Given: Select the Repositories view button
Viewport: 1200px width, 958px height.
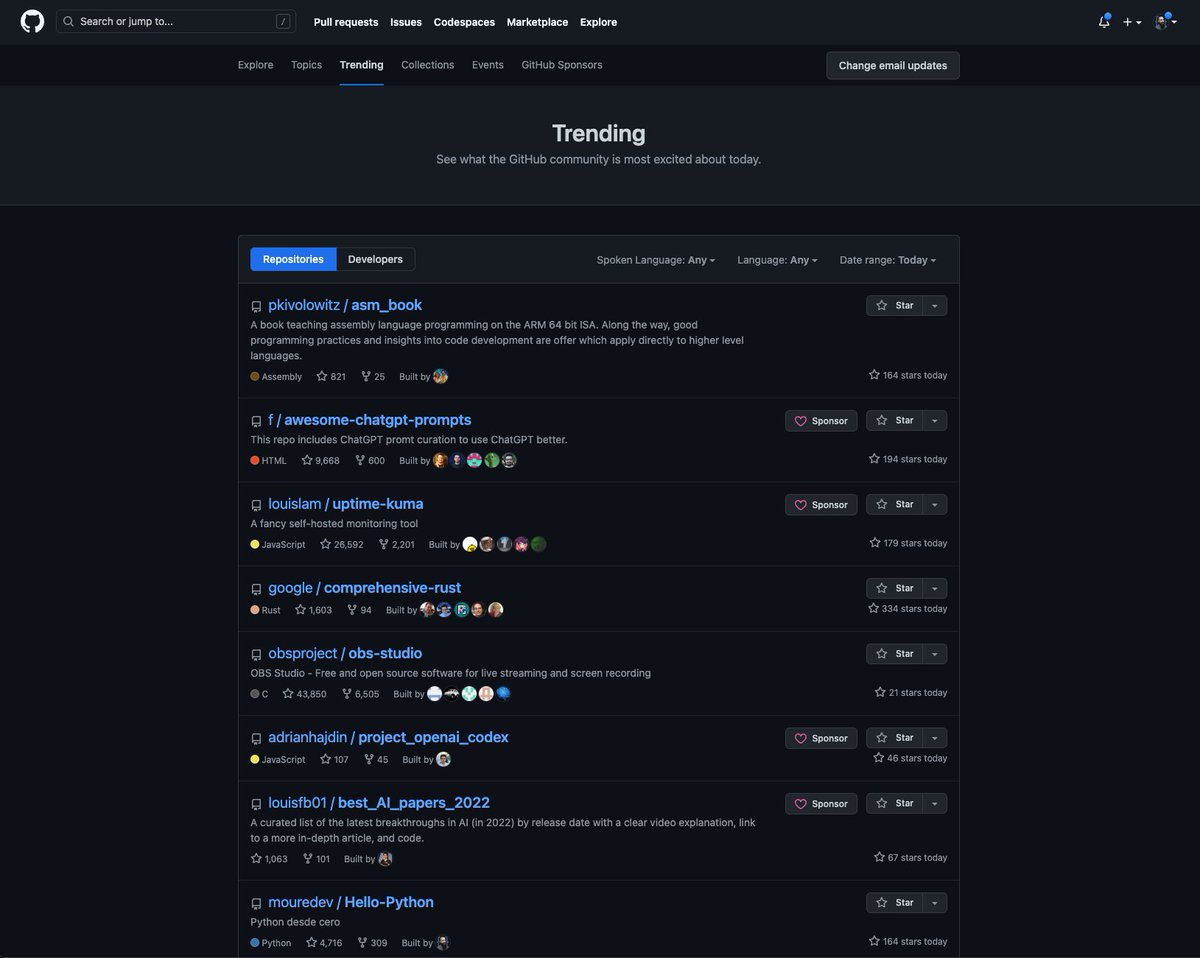Looking at the screenshot, I should [293, 260].
